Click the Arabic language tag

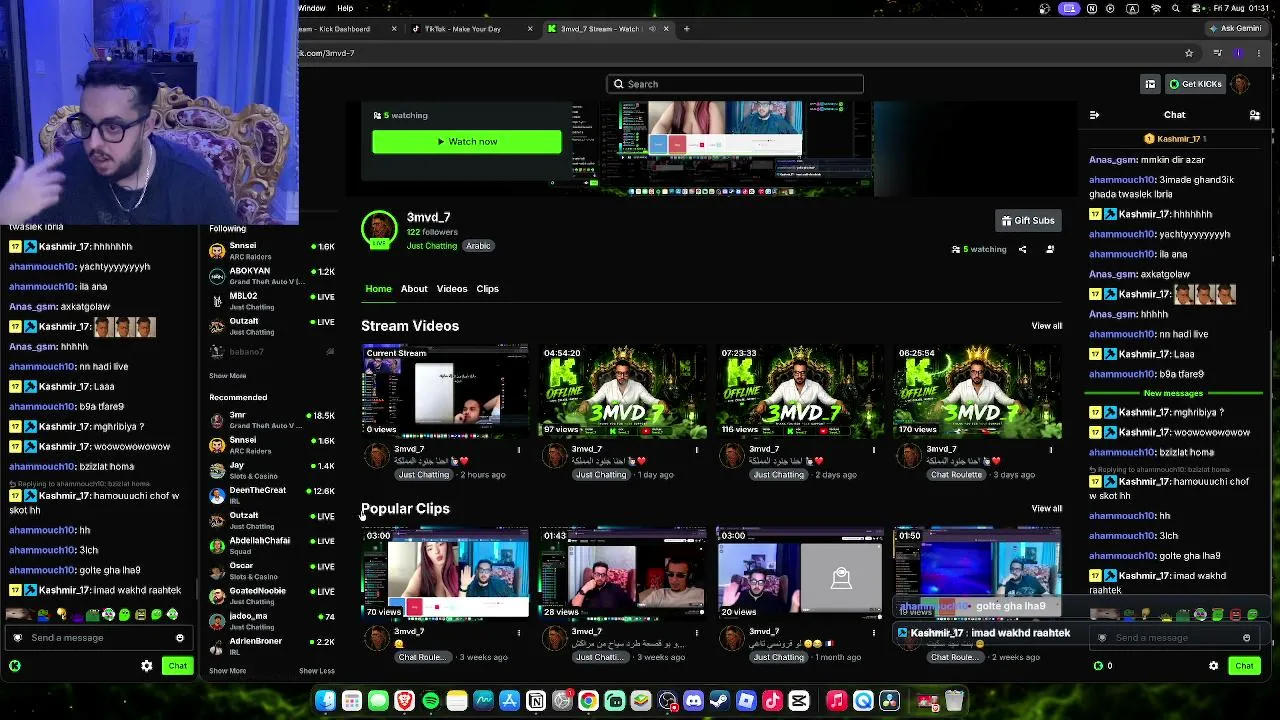tap(478, 246)
